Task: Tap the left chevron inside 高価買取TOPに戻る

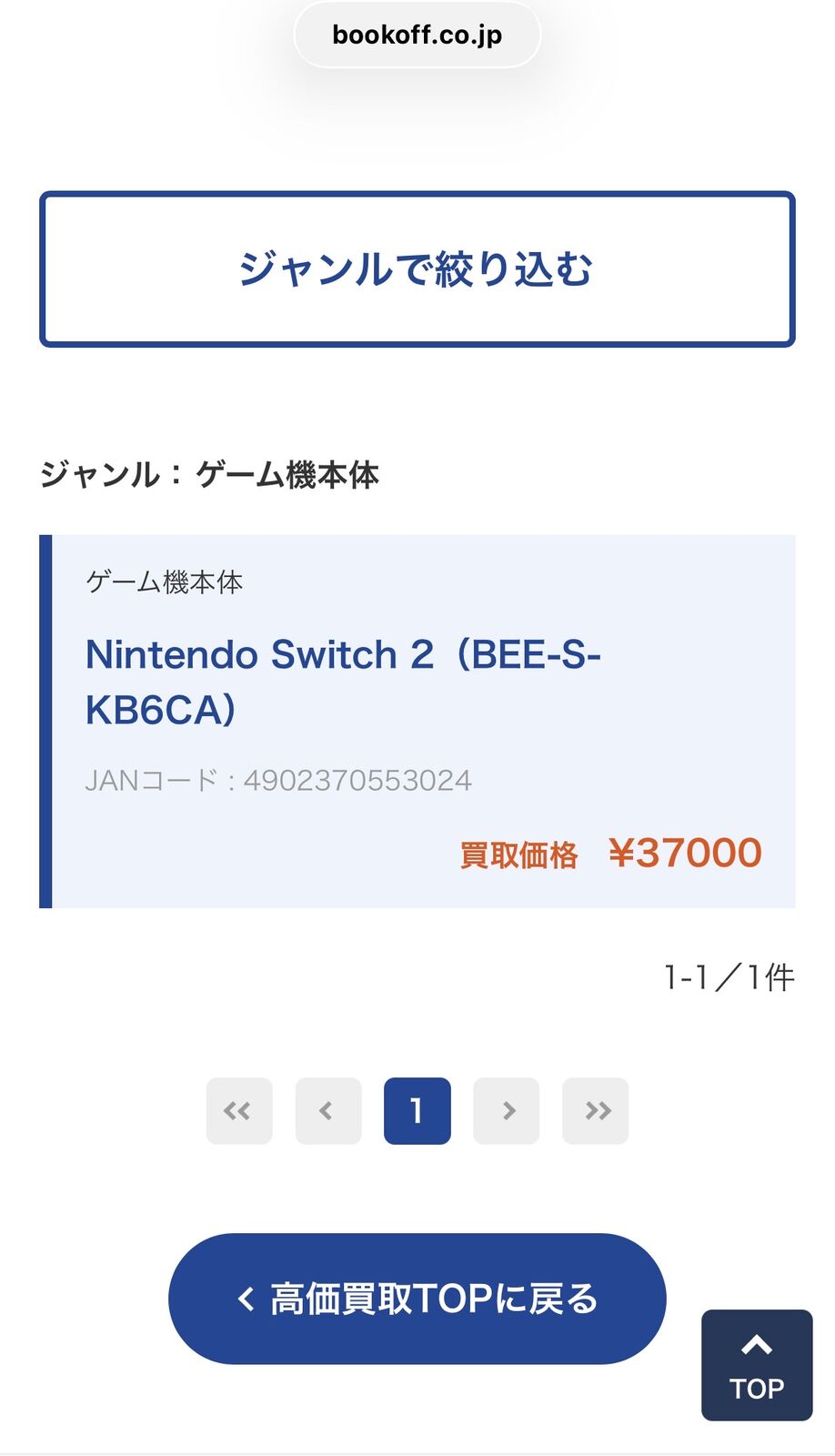Action: coord(246,1299)
